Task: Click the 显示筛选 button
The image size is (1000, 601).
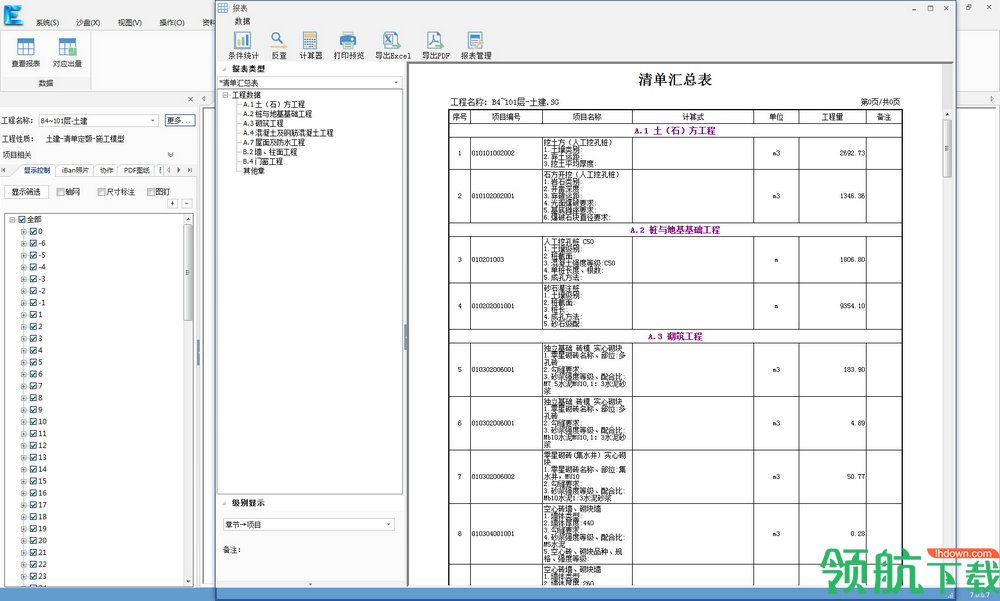Action: [26, 191]
